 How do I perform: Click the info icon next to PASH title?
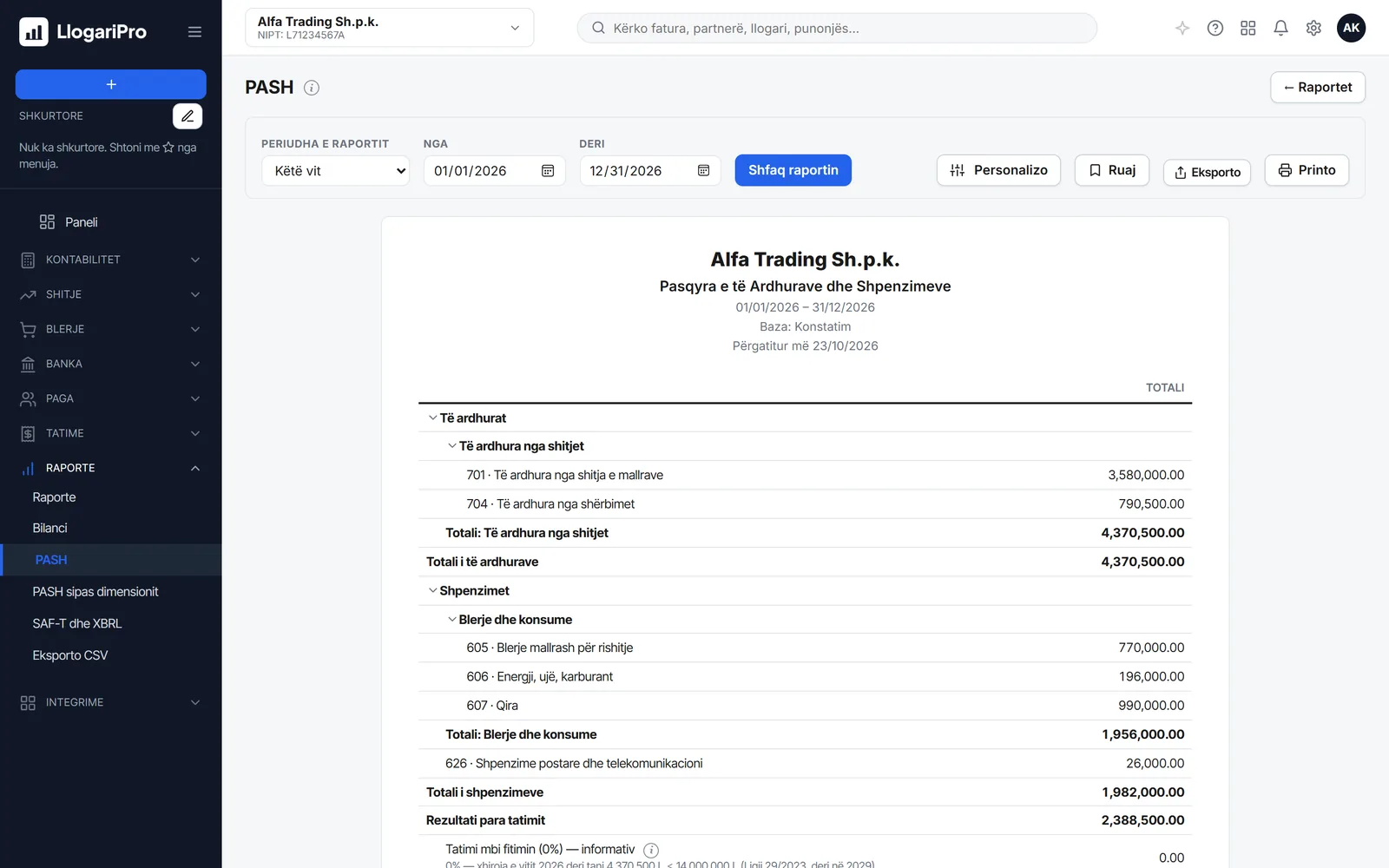click(312, 88)
